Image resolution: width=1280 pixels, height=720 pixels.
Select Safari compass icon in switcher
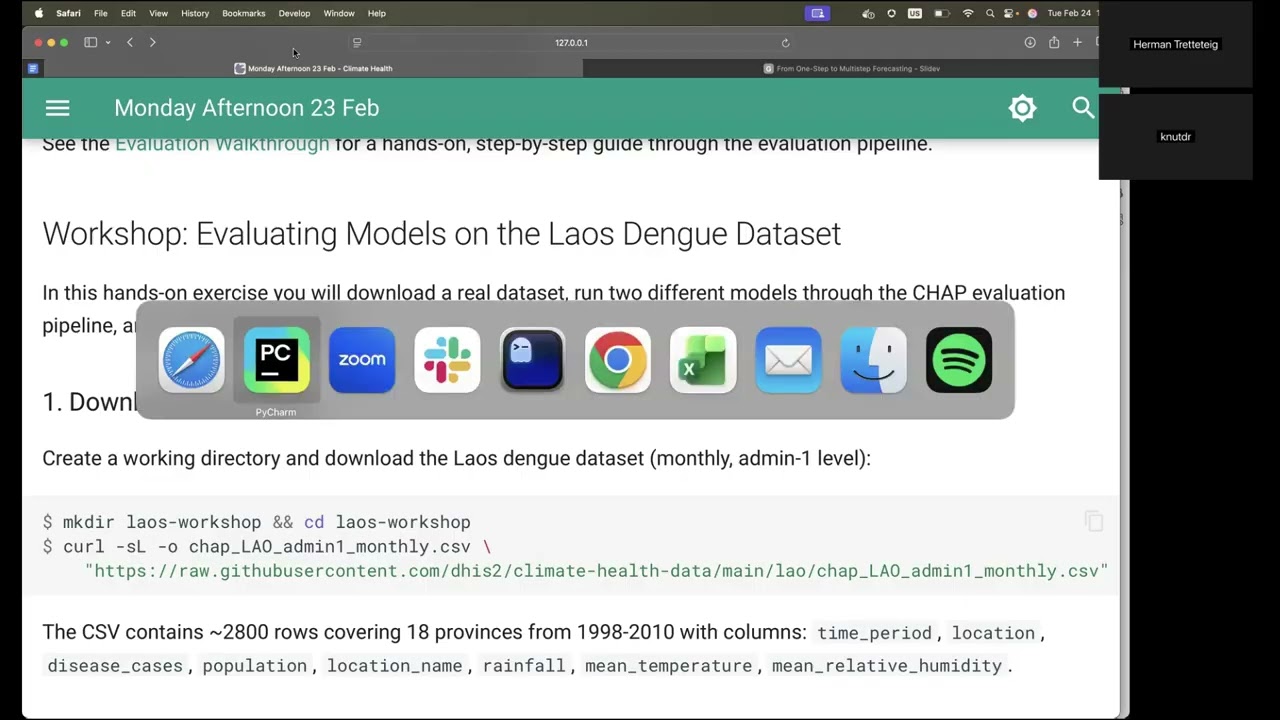pyautogui.click(x=191, y=360)
